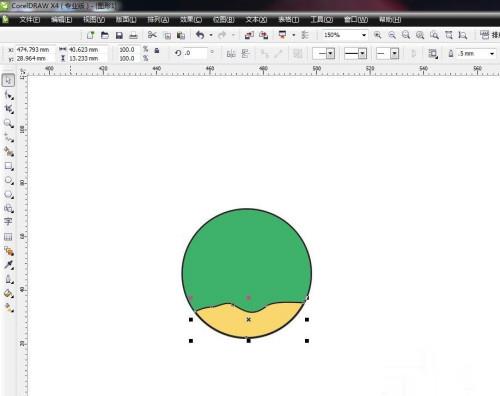Undo the last action
The width and height of the screenshot is (500, 396).
pos(200,35)
